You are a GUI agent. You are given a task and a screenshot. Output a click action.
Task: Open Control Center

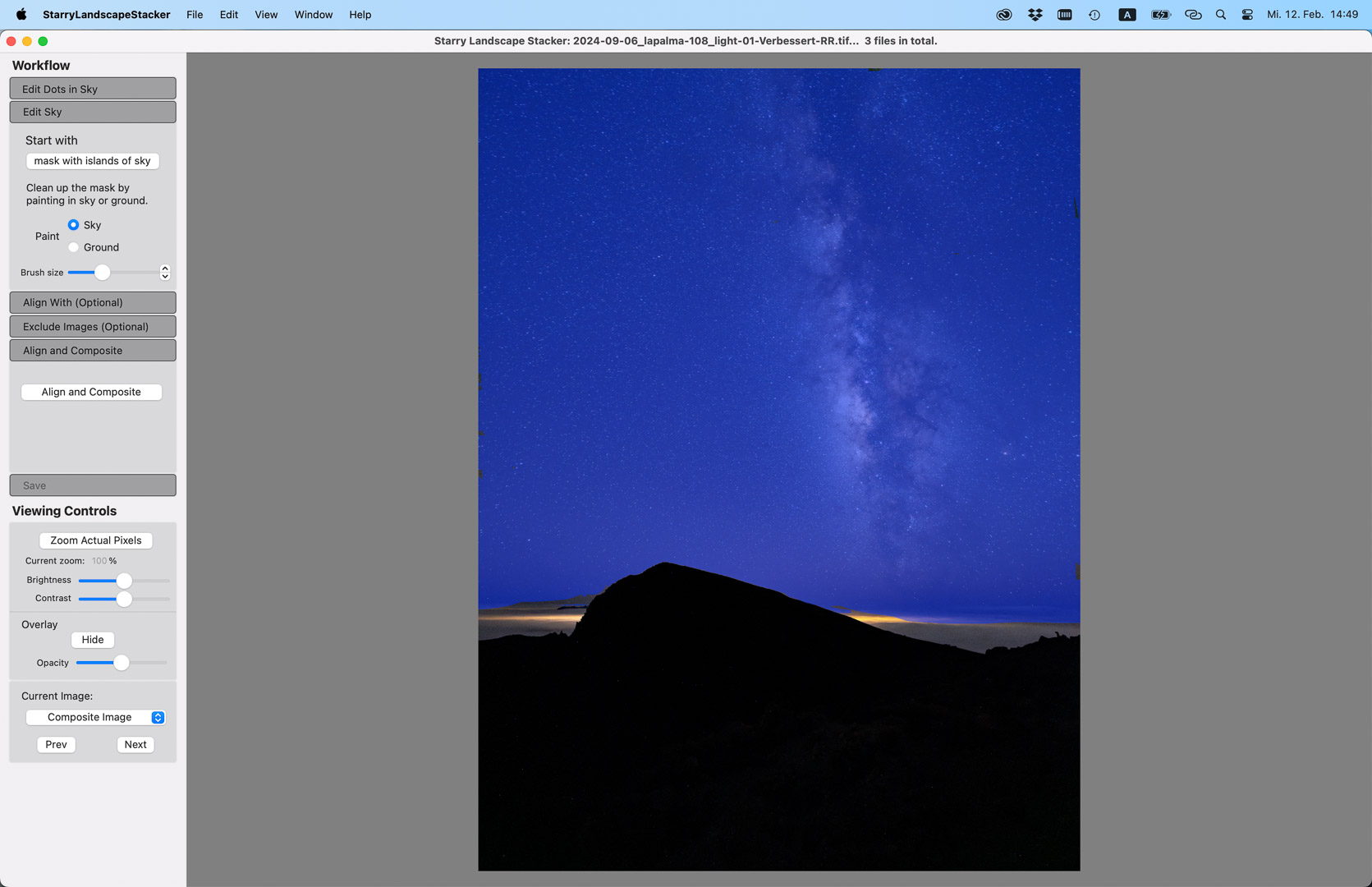click(1247, 15)
